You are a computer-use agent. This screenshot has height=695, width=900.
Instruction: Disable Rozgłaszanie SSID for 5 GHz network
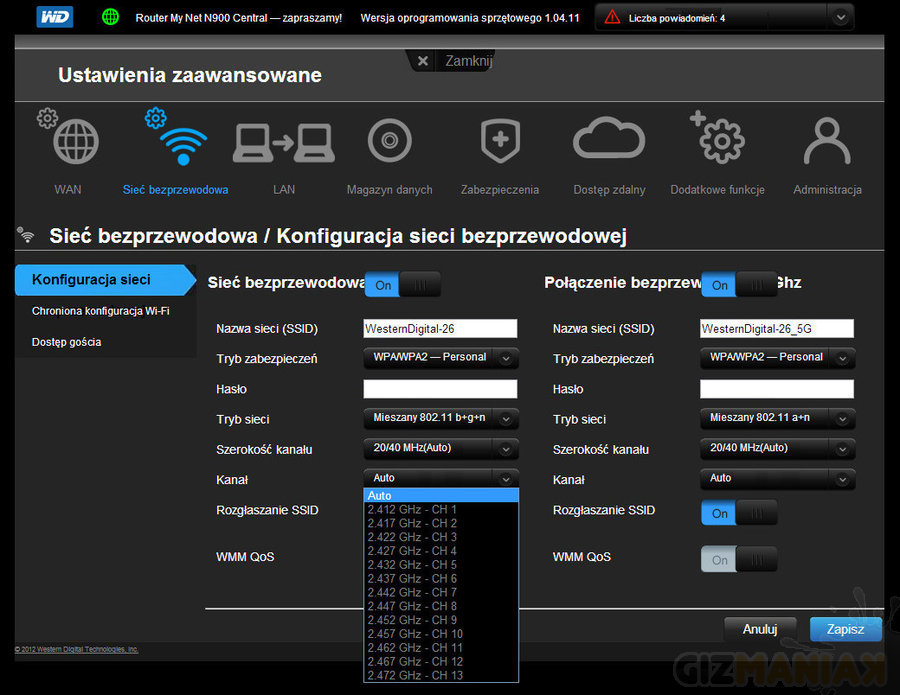(739, 513)
